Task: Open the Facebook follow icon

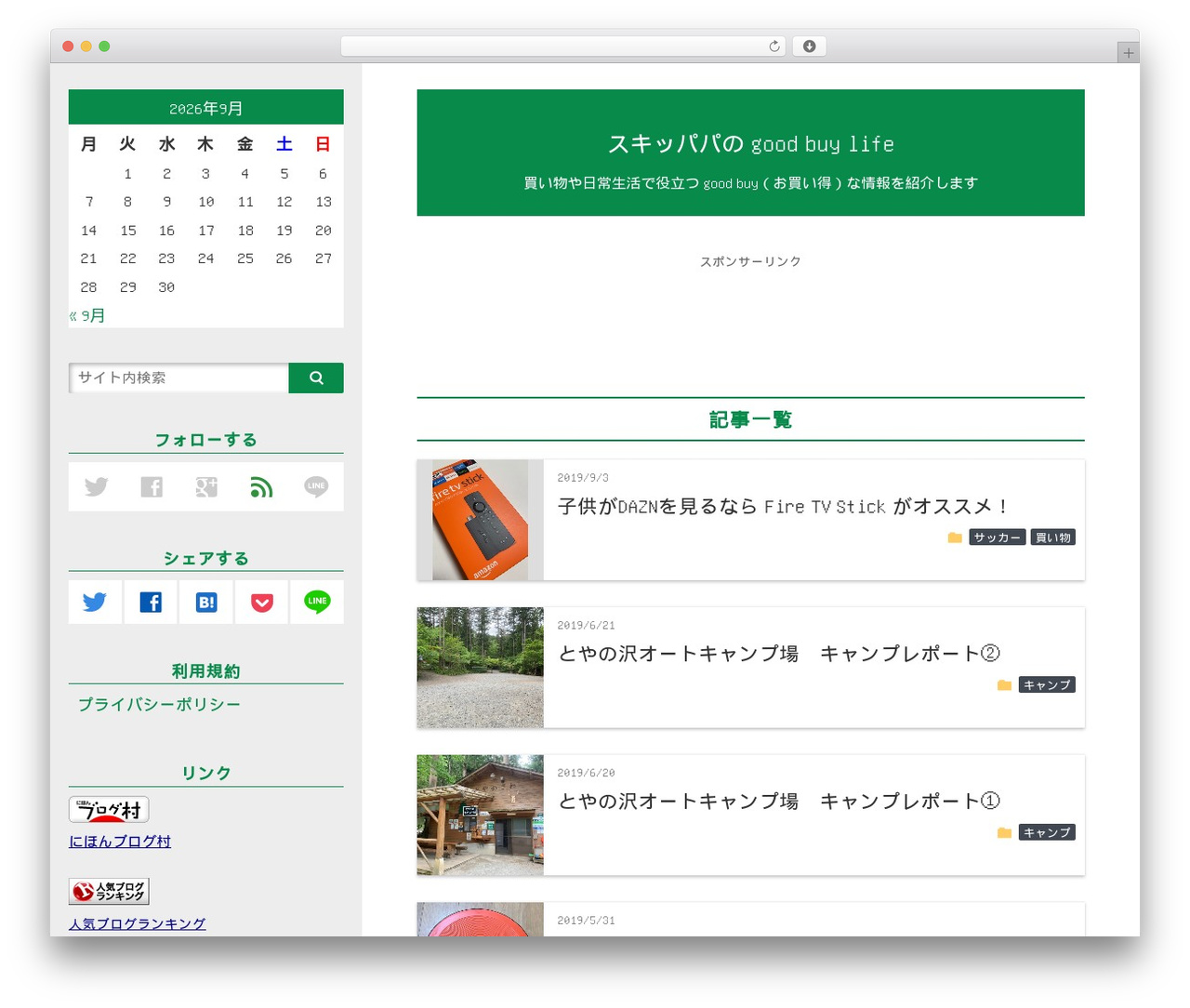Action: coord(152,486)
